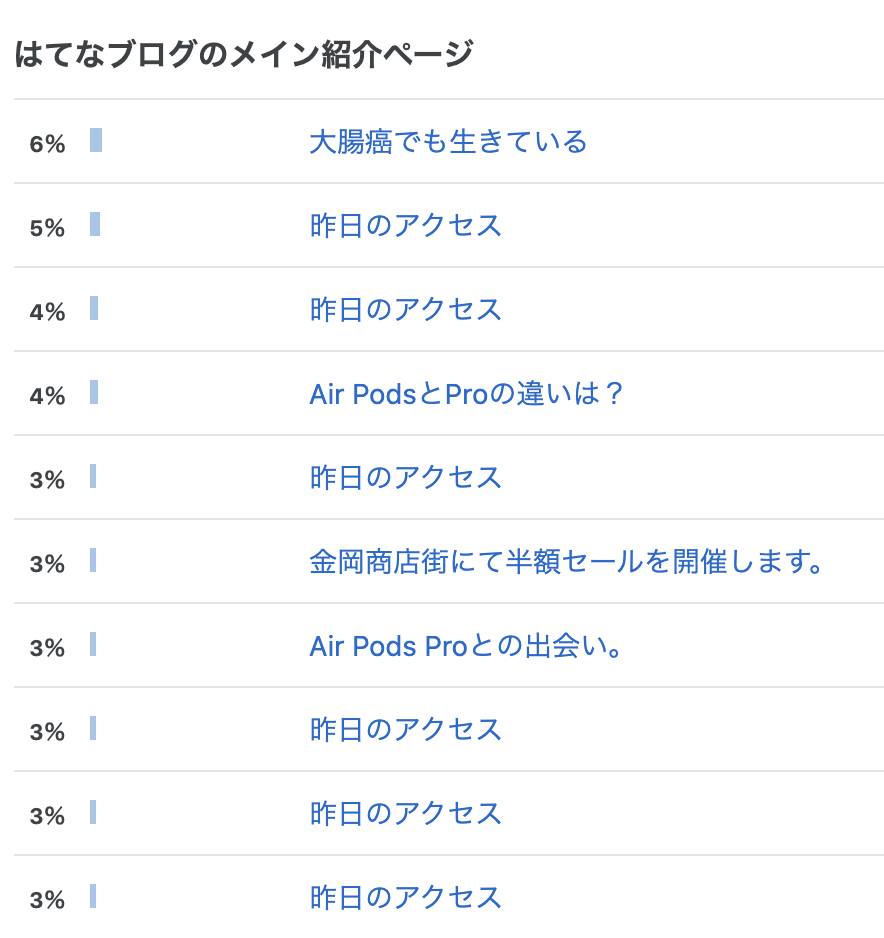This screenshot has width=884, height=938.
Task: Open the last 昨日のアクセス link in list
Action: pos(406,897)
